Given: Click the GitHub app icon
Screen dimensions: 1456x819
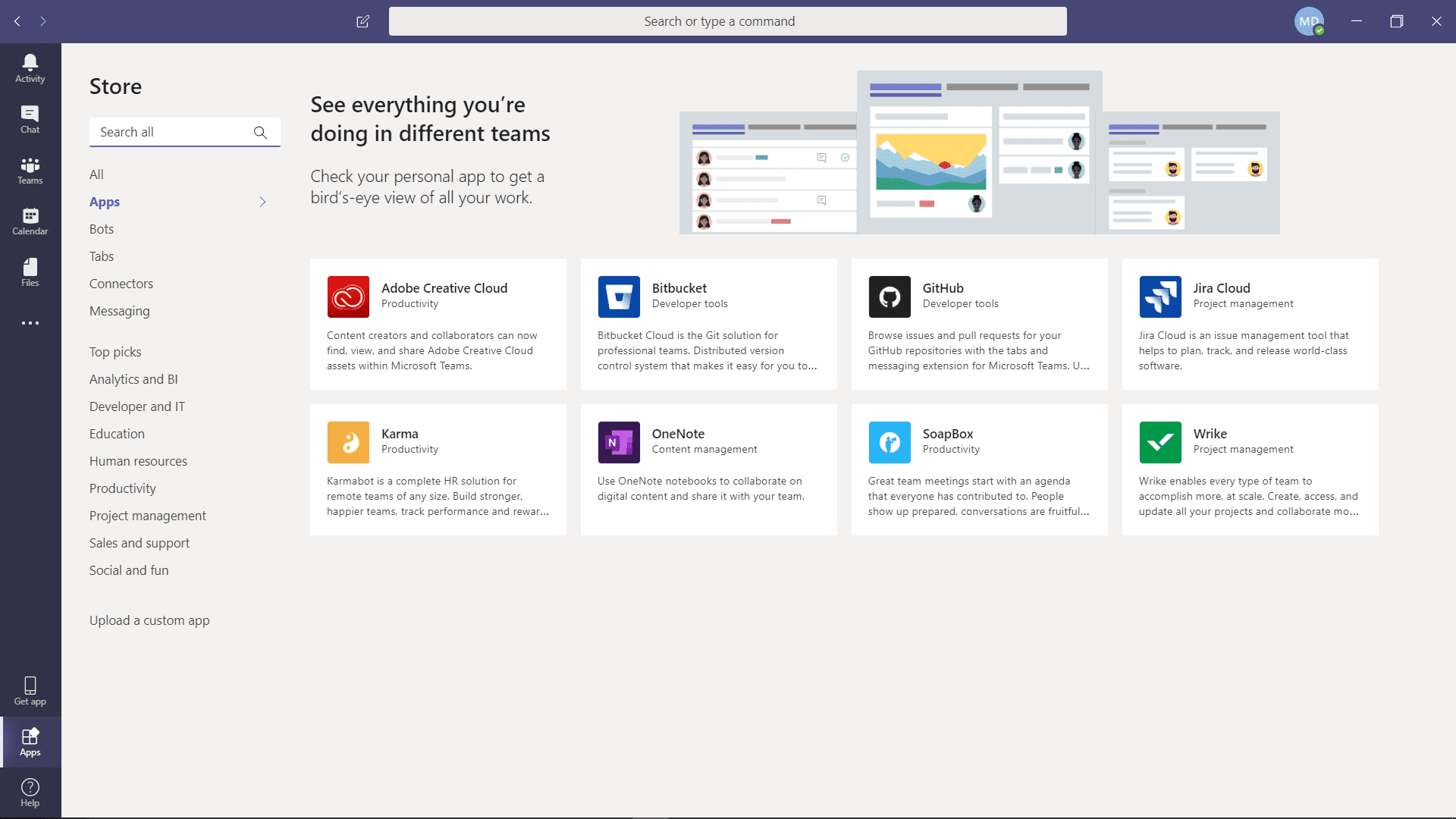Looking at the screenshot, I should point(890,297).
